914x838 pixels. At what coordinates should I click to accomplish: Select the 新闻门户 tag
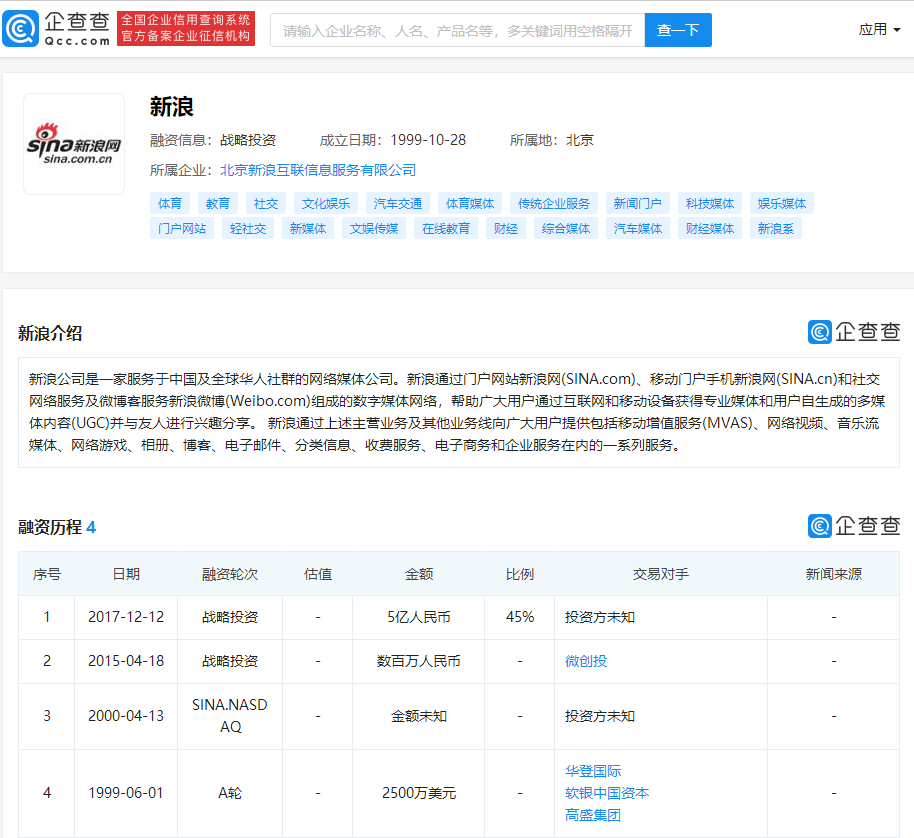(638, 203)
